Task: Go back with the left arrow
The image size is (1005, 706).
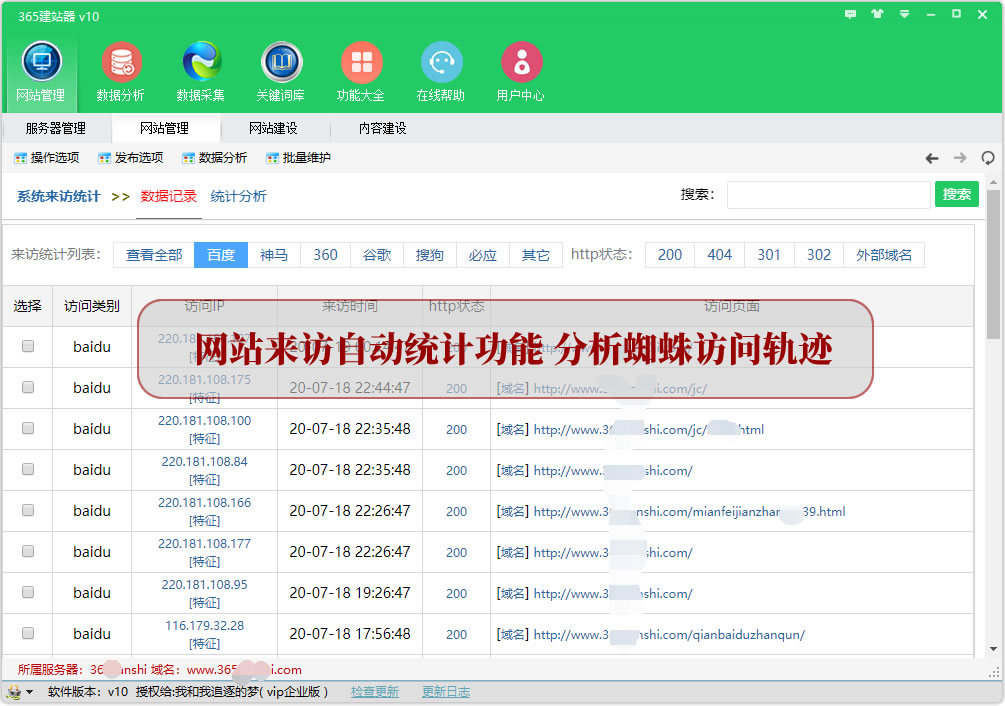Action: pos(932,158)
